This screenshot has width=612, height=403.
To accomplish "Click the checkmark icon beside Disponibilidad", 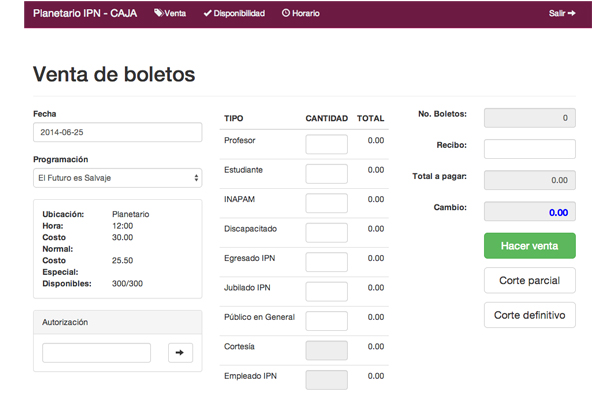I will click(207, 13).
